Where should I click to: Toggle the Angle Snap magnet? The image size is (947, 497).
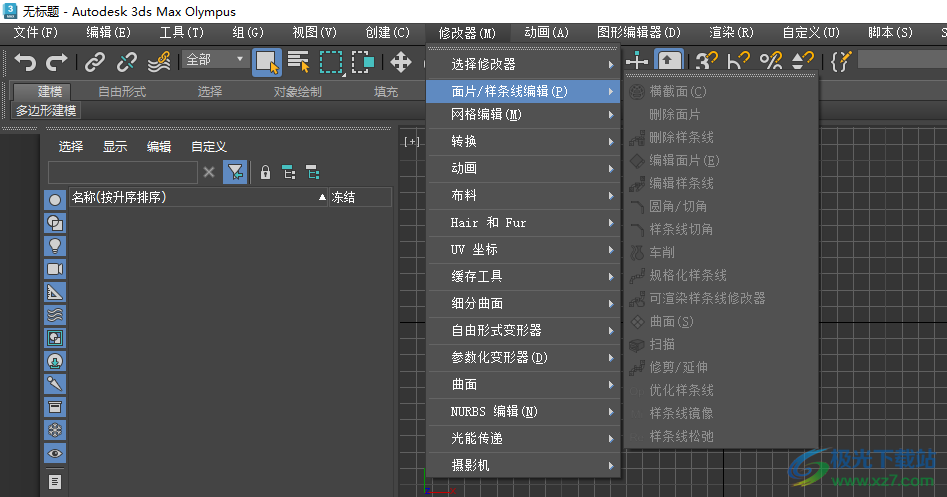(738, 62)
